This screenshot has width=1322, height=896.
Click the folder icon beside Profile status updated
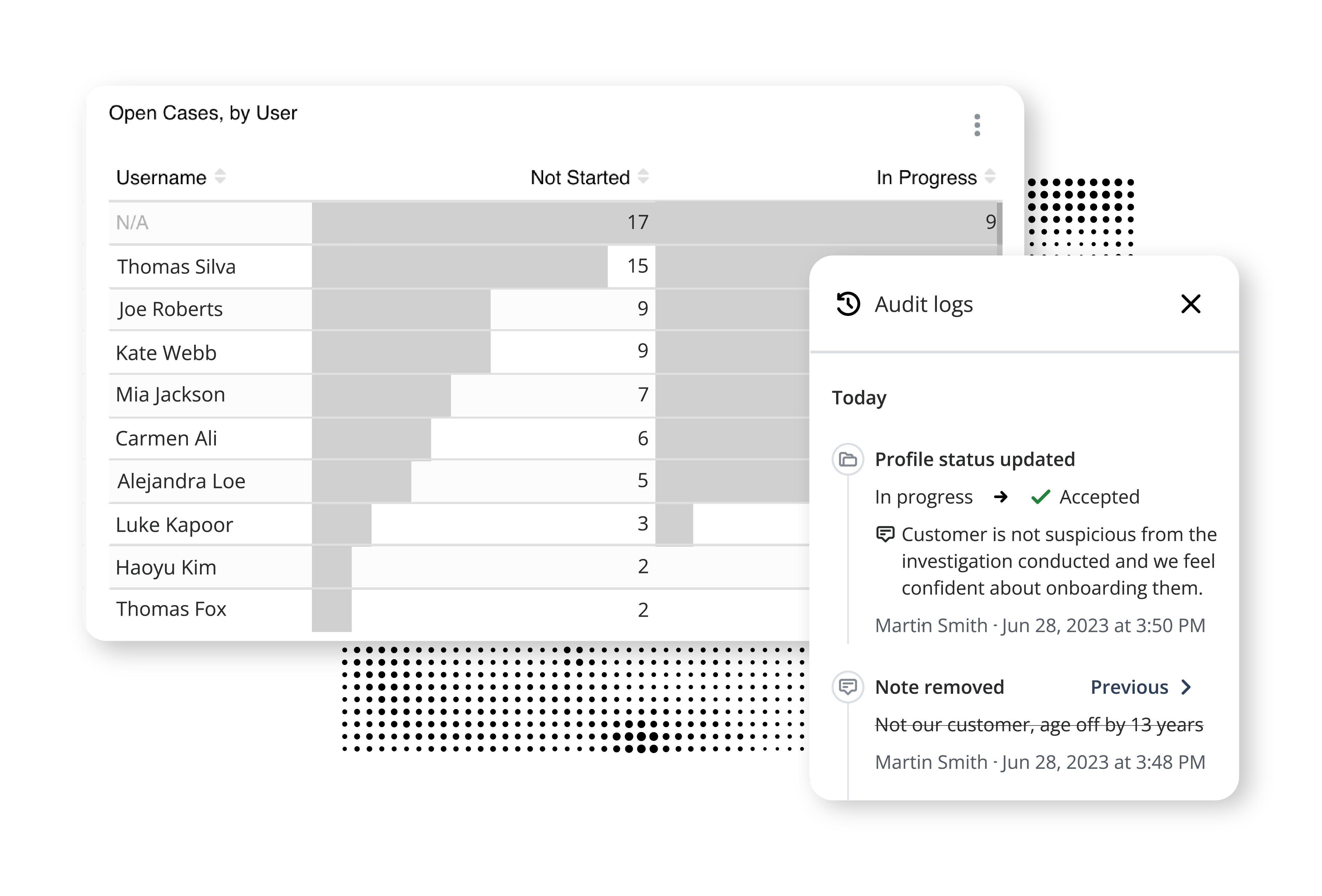point(848,459)
